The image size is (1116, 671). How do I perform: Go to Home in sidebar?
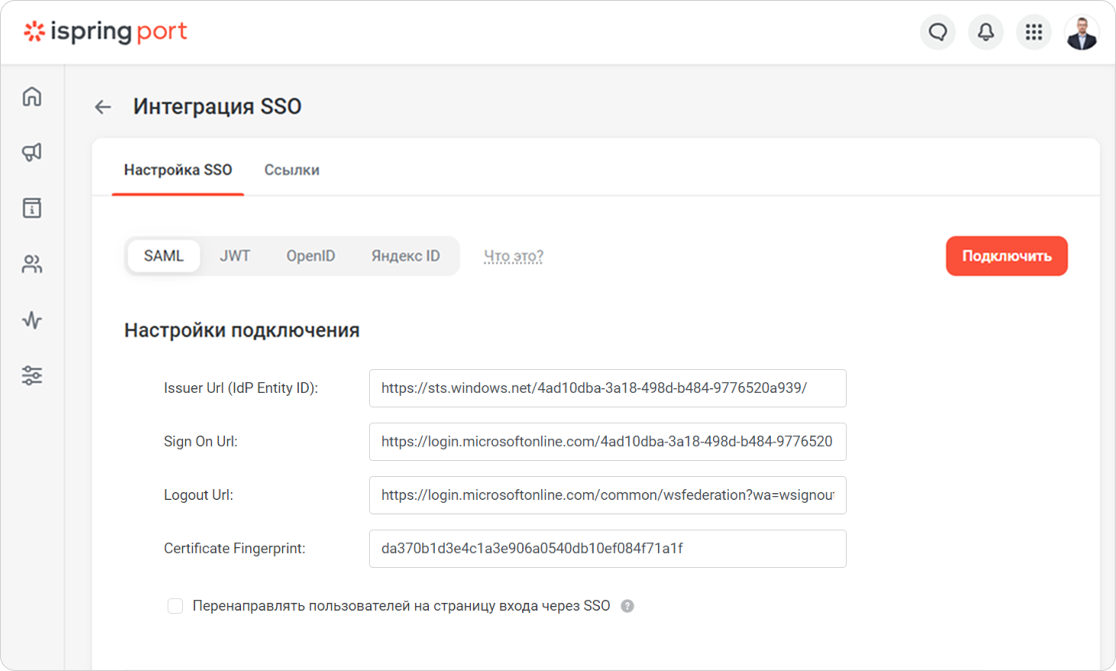click(32, 96)
